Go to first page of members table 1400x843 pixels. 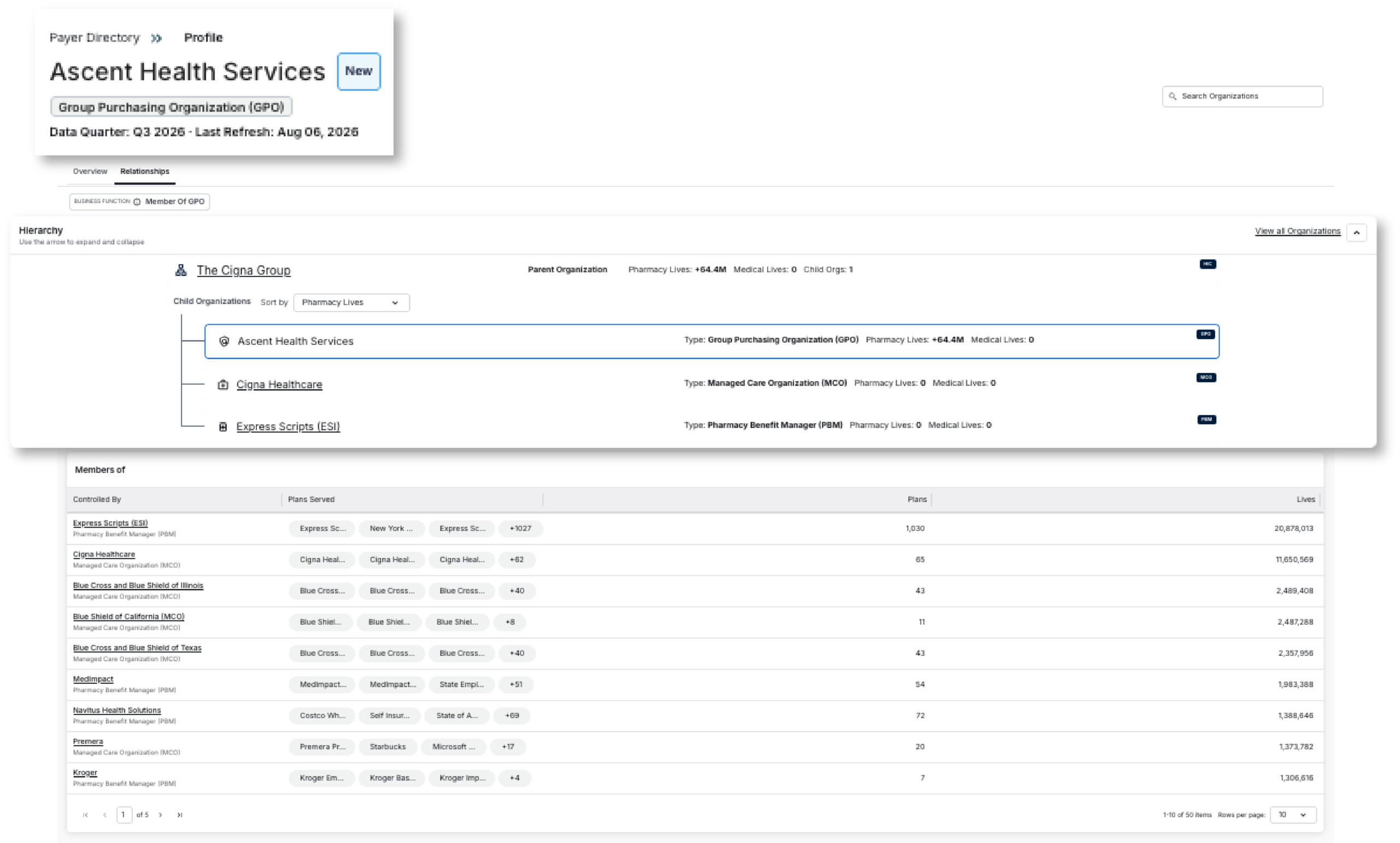coord(85,815)
